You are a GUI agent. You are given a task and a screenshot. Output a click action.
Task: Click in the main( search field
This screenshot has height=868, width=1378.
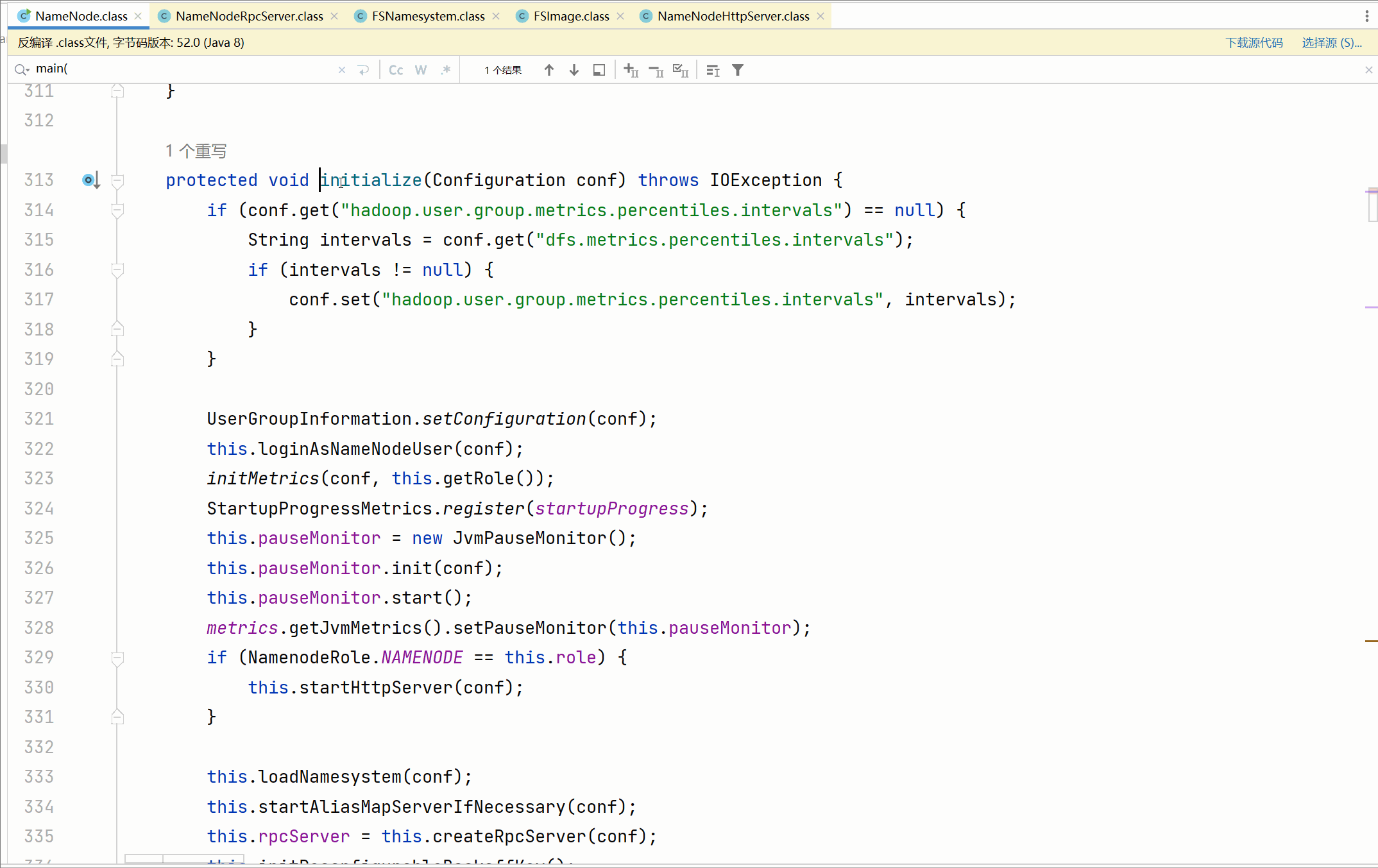pos(180,69)
